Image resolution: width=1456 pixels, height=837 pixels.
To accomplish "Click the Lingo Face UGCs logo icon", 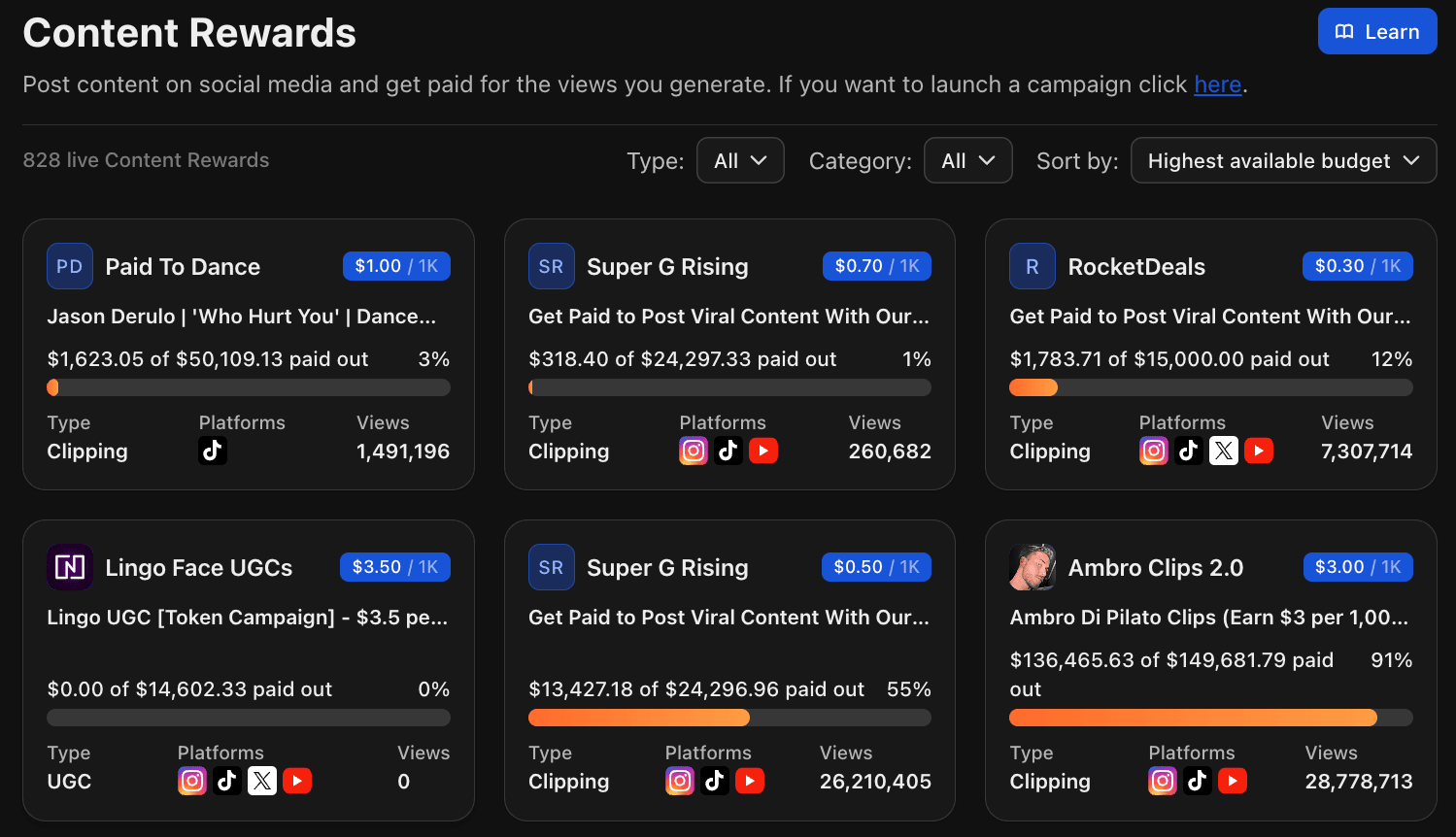I will [x=70, y=567].
